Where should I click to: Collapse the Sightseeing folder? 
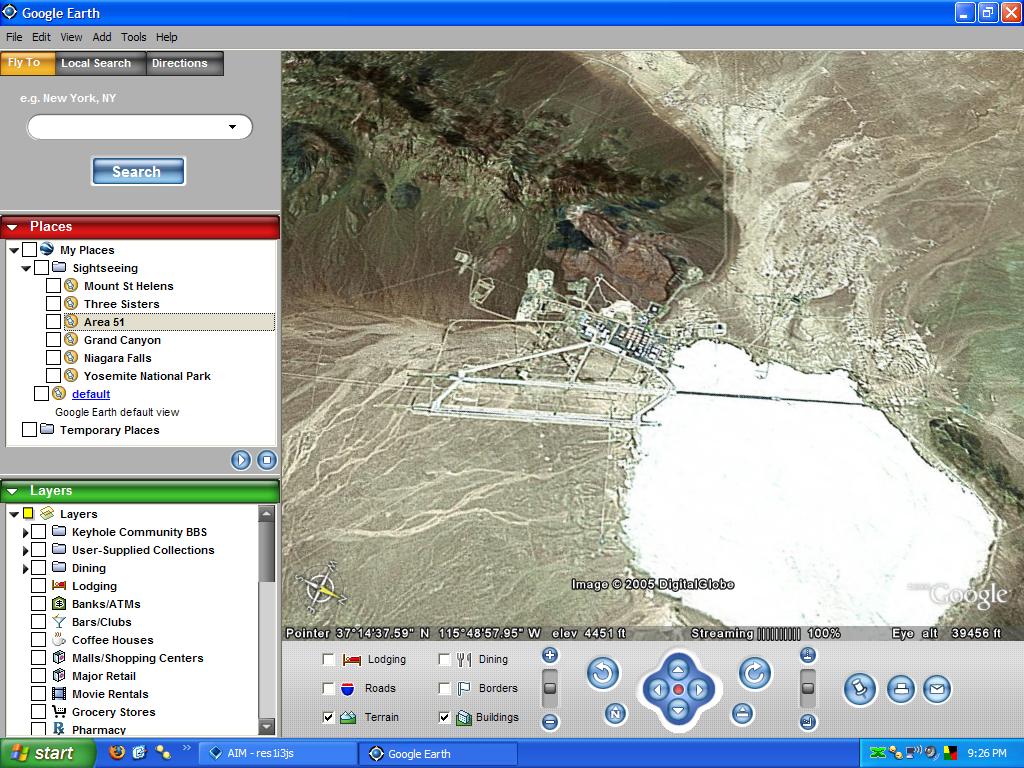click(26, 269)
